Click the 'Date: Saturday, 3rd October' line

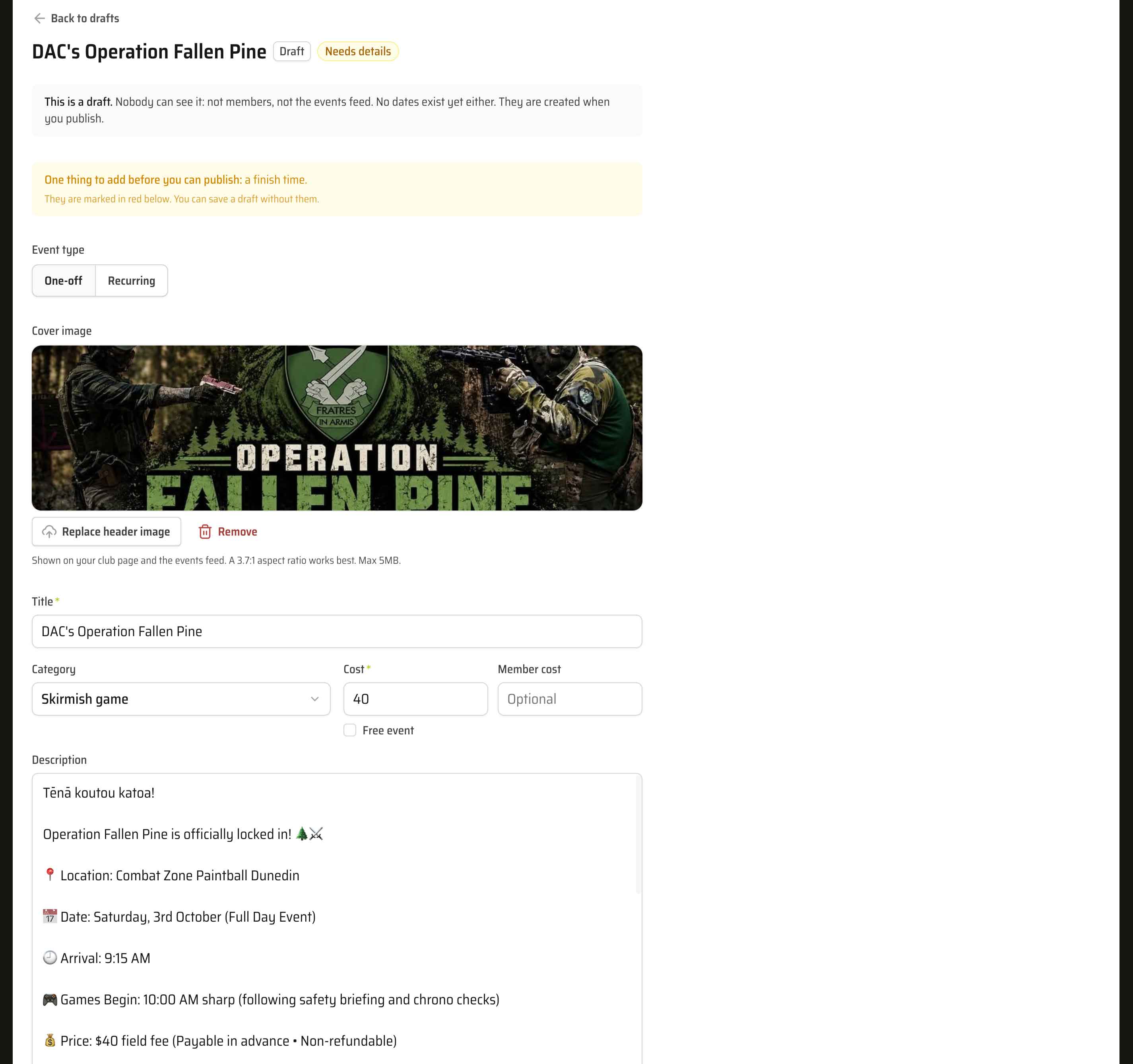(179, 916)
